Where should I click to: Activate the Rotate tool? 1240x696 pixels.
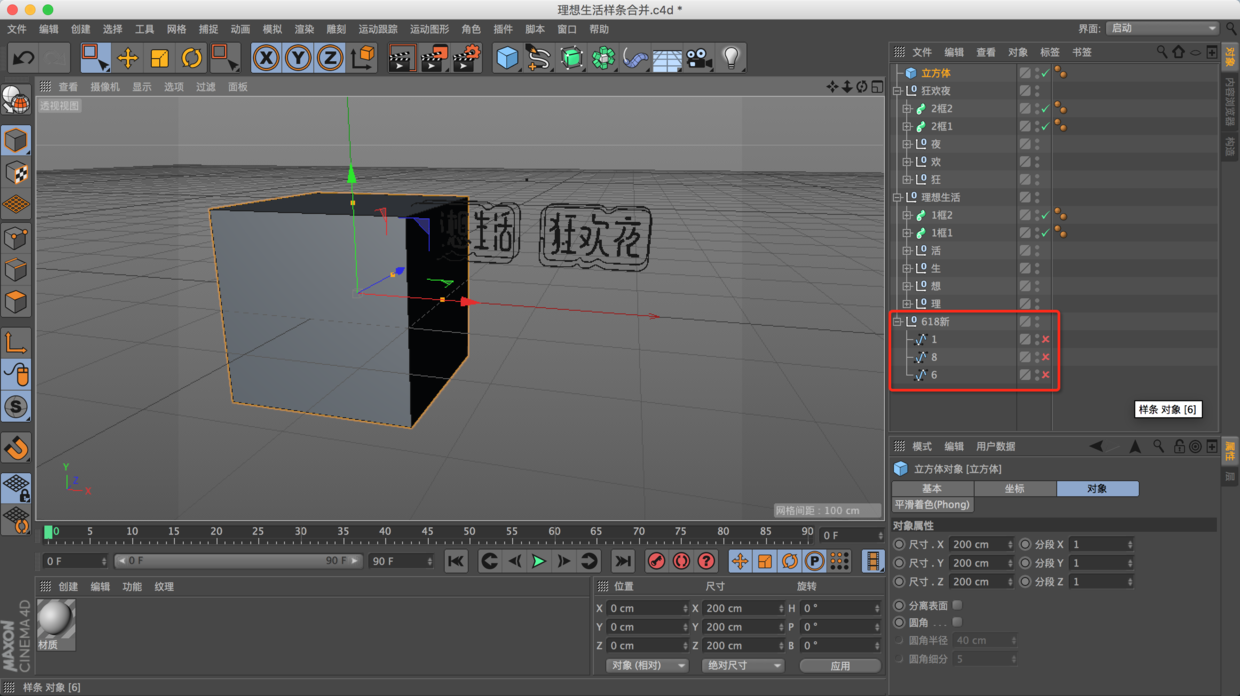pyautogui.click(x=191, y=58)
